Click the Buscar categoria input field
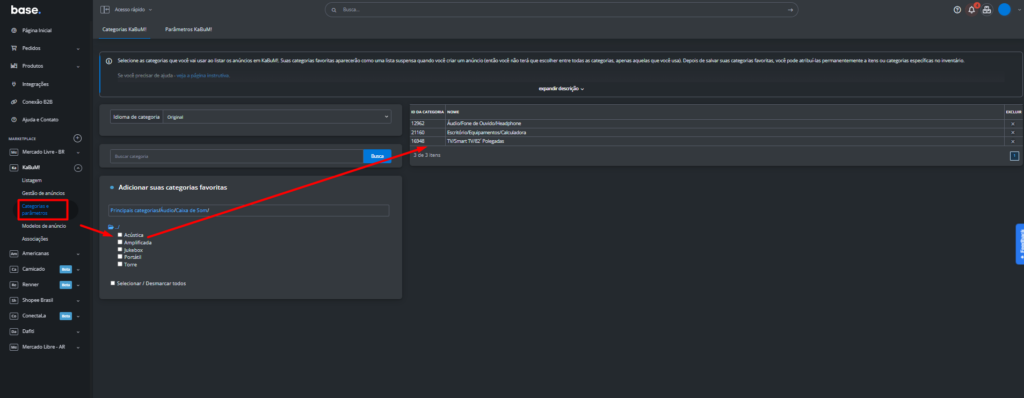This screenshot has height=398, width=1024. 236,157
